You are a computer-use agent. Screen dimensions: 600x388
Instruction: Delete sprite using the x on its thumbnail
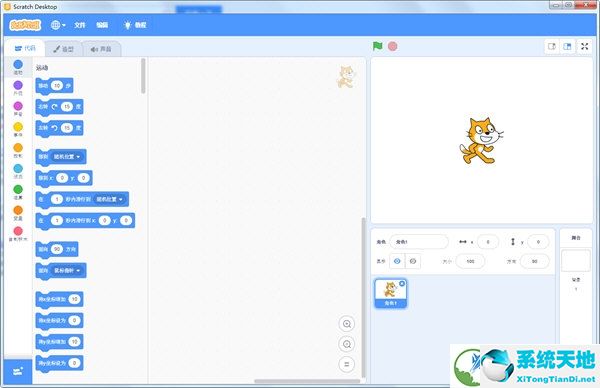pos(402,283)
